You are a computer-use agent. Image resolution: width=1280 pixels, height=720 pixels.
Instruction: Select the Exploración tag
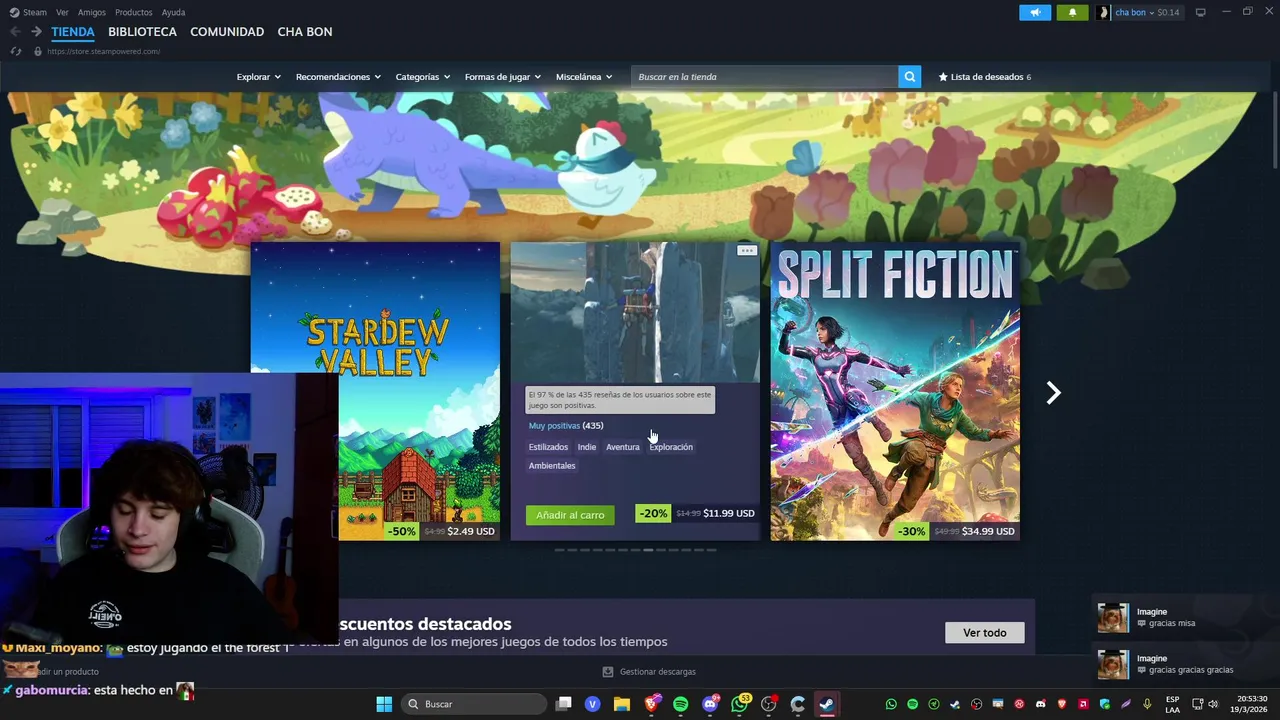tap(671, 447)
